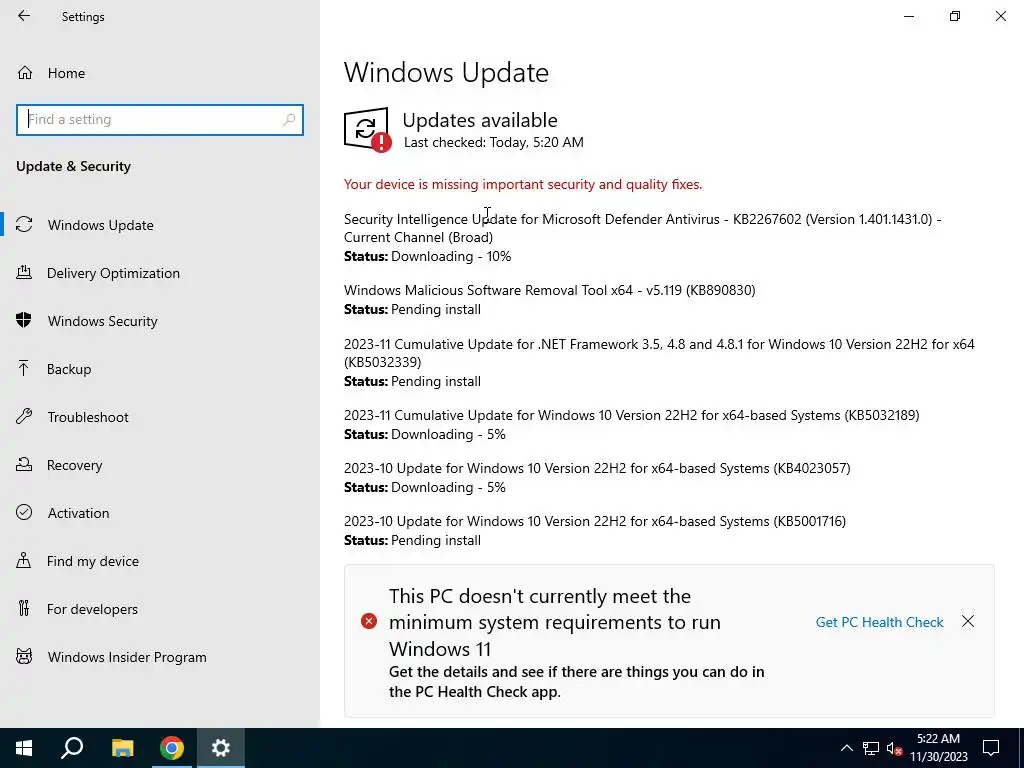Click the missing important security fixes warning
The image size is (1024, 768).
click(x=523, y=184)
